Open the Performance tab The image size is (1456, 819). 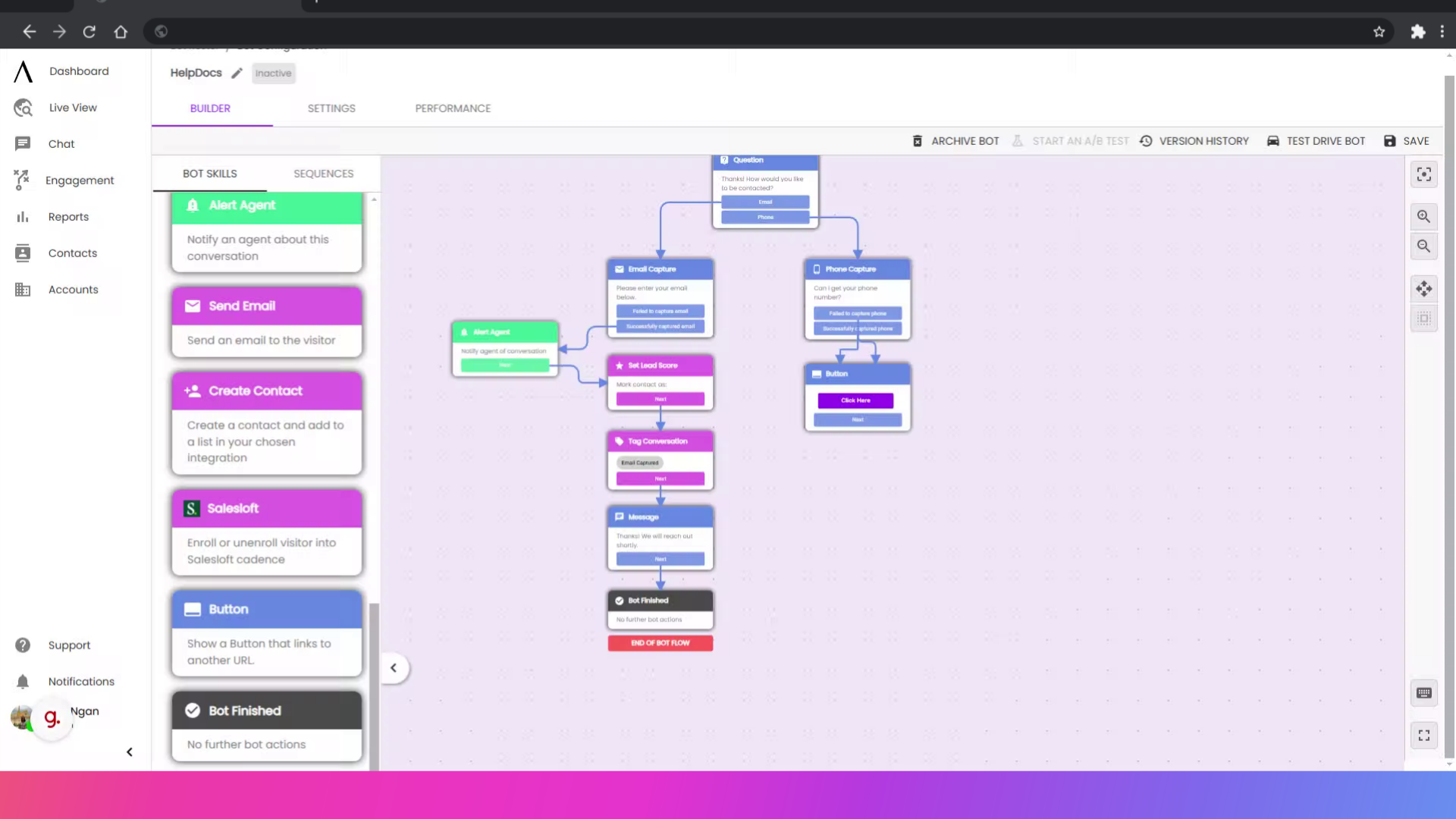click(x=453, y=108)
